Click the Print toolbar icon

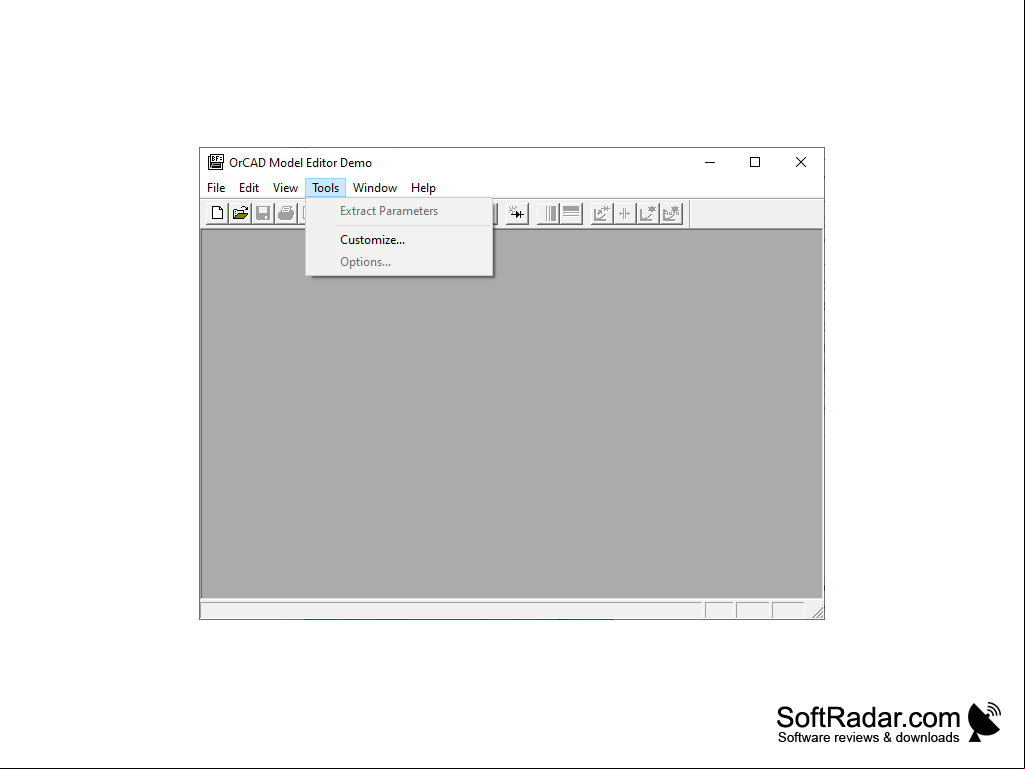pos(286,213)
